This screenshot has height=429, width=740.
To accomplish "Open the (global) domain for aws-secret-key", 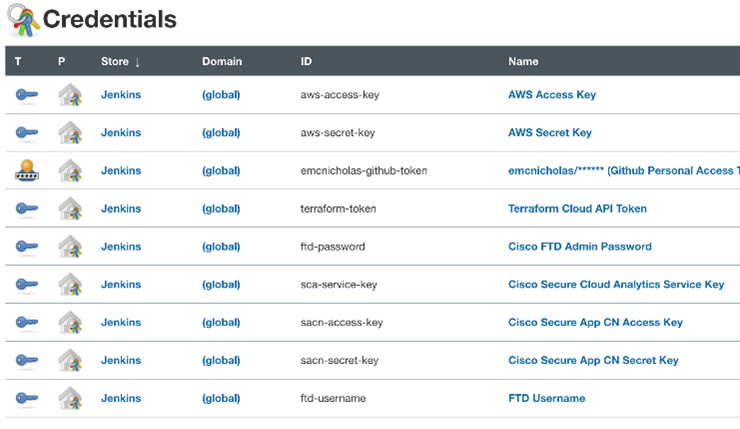I will click(221, 133).
